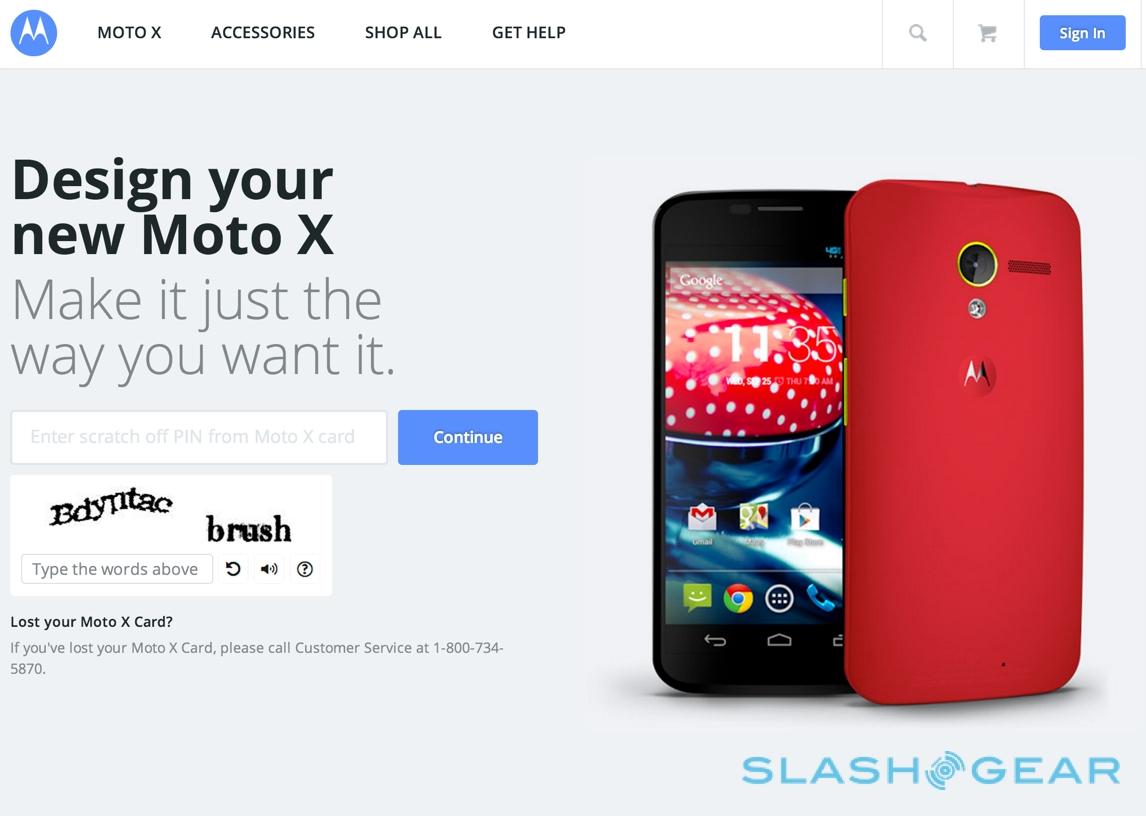The width and height of the screenshot is (1146, 816).
Task: Play the audio CAPTCHA speaker icon
Action: [x=269, y=569]
